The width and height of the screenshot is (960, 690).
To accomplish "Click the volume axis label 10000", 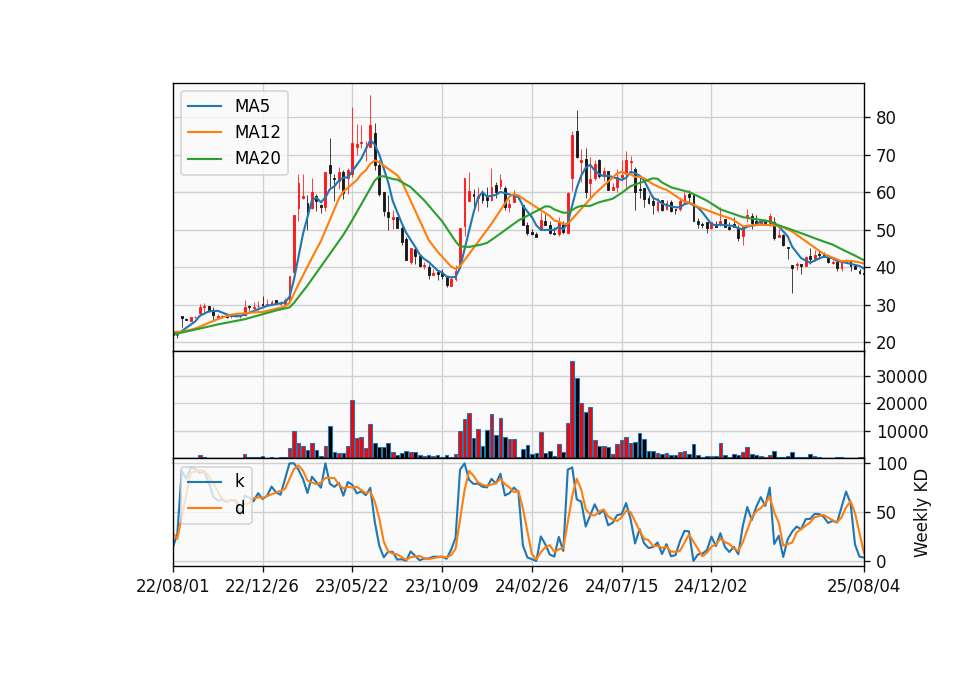I will pos(901,432).
